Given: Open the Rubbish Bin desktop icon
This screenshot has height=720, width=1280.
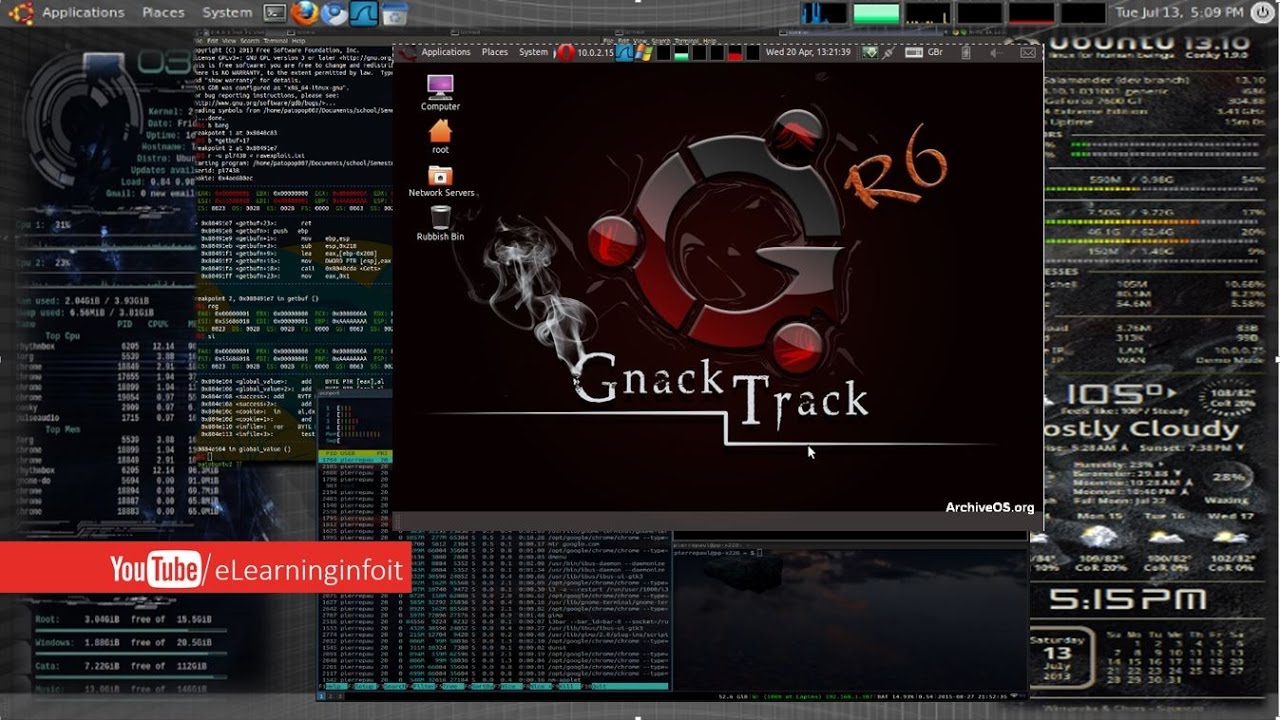Looking at the screenshot, I should click(x=440, y=222).
